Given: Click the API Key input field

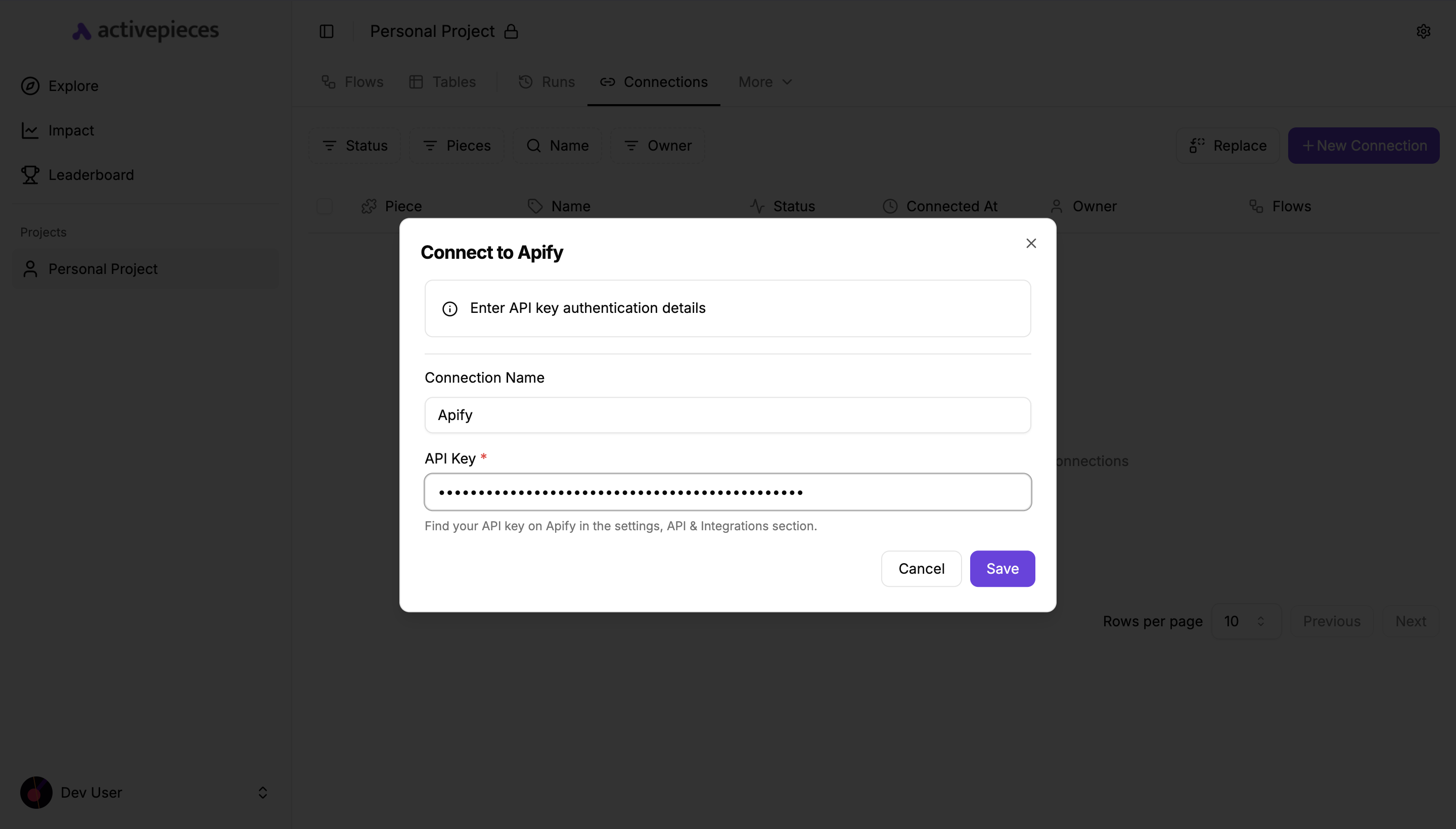Looking at the screenshot, I should tap(727, 491).
